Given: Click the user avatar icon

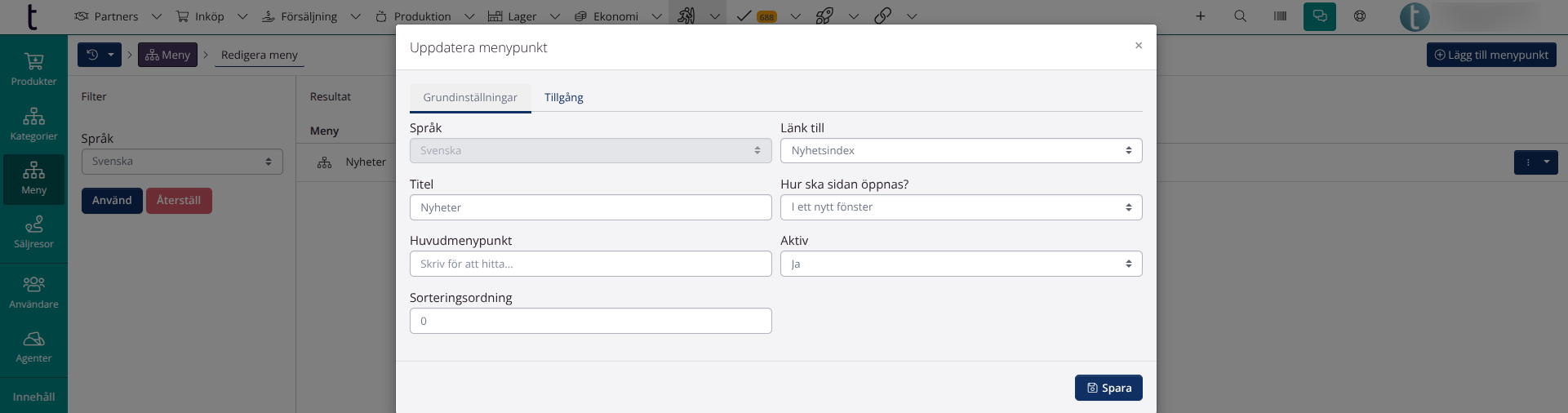Looking at the screenshot, I should coord(1415,16).
